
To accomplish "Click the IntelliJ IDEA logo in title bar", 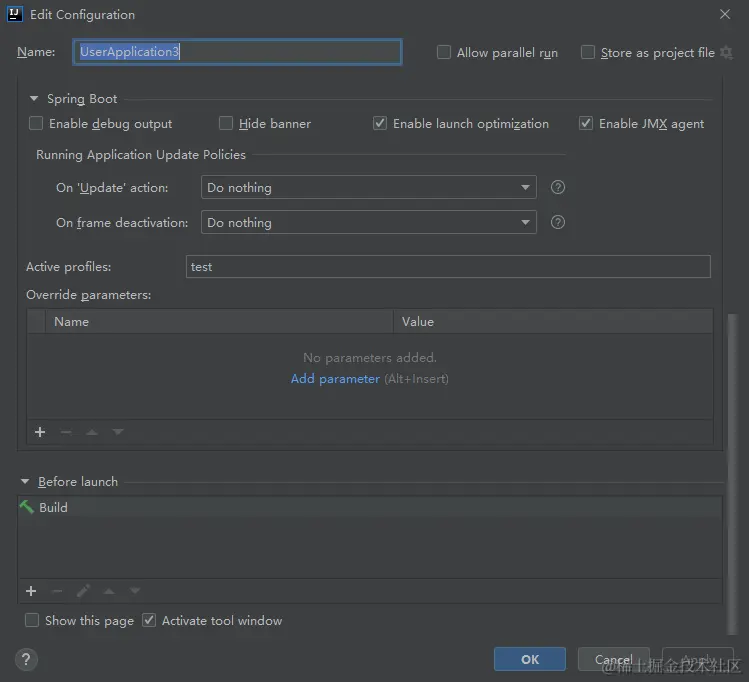I will (x=15, y=14).
